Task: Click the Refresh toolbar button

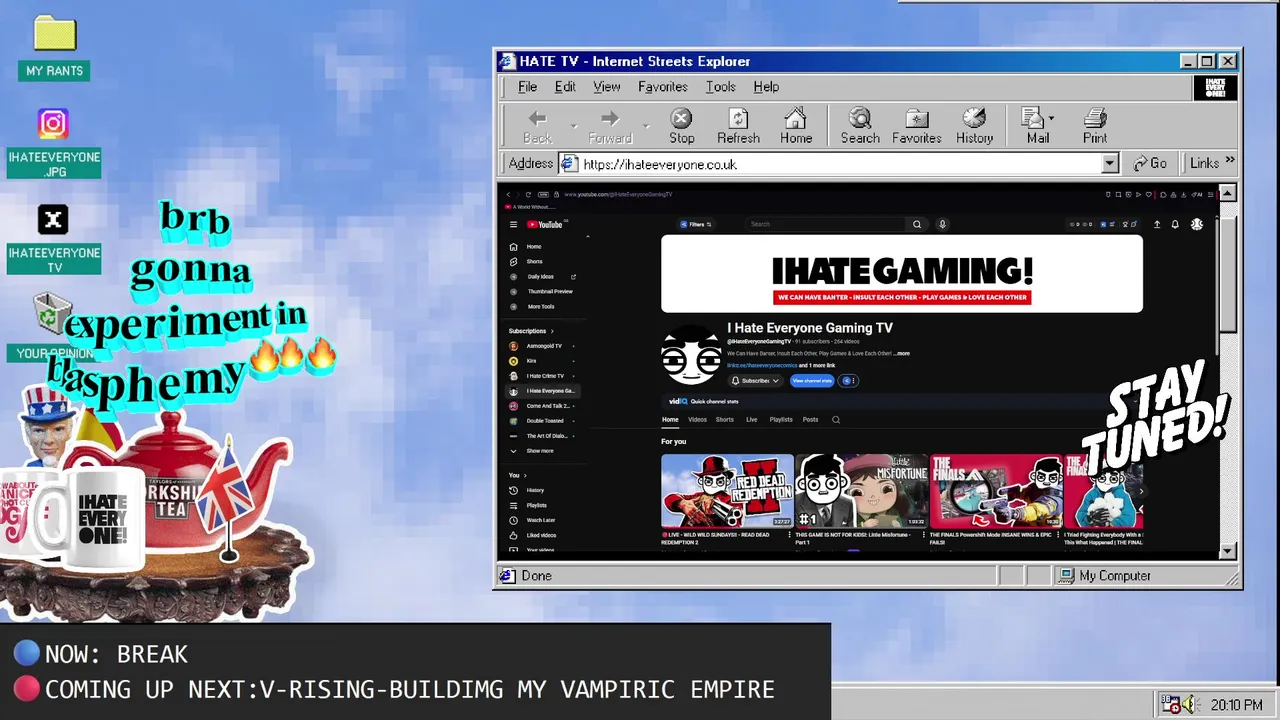Action: pos(738,126)
